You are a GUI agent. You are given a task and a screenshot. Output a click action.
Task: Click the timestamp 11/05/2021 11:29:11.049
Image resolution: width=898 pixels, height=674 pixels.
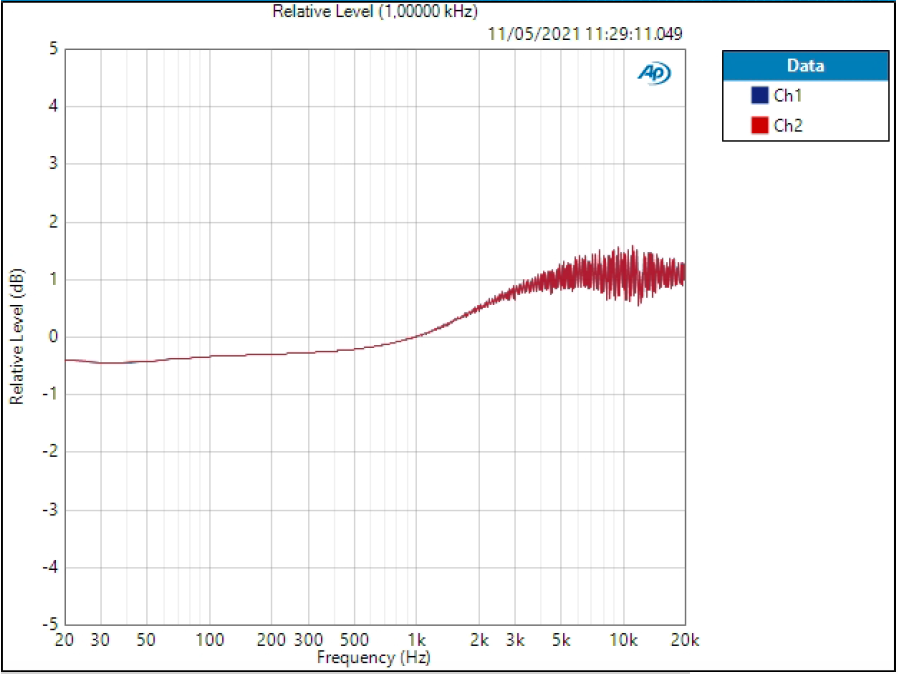click(585, 34)
